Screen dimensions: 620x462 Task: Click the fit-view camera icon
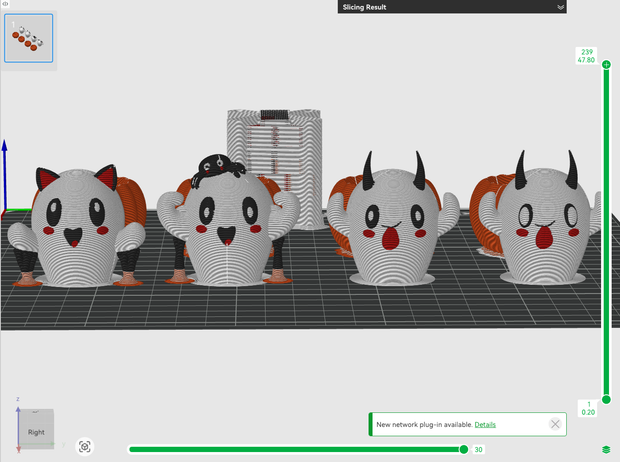[x=85, y=447]
